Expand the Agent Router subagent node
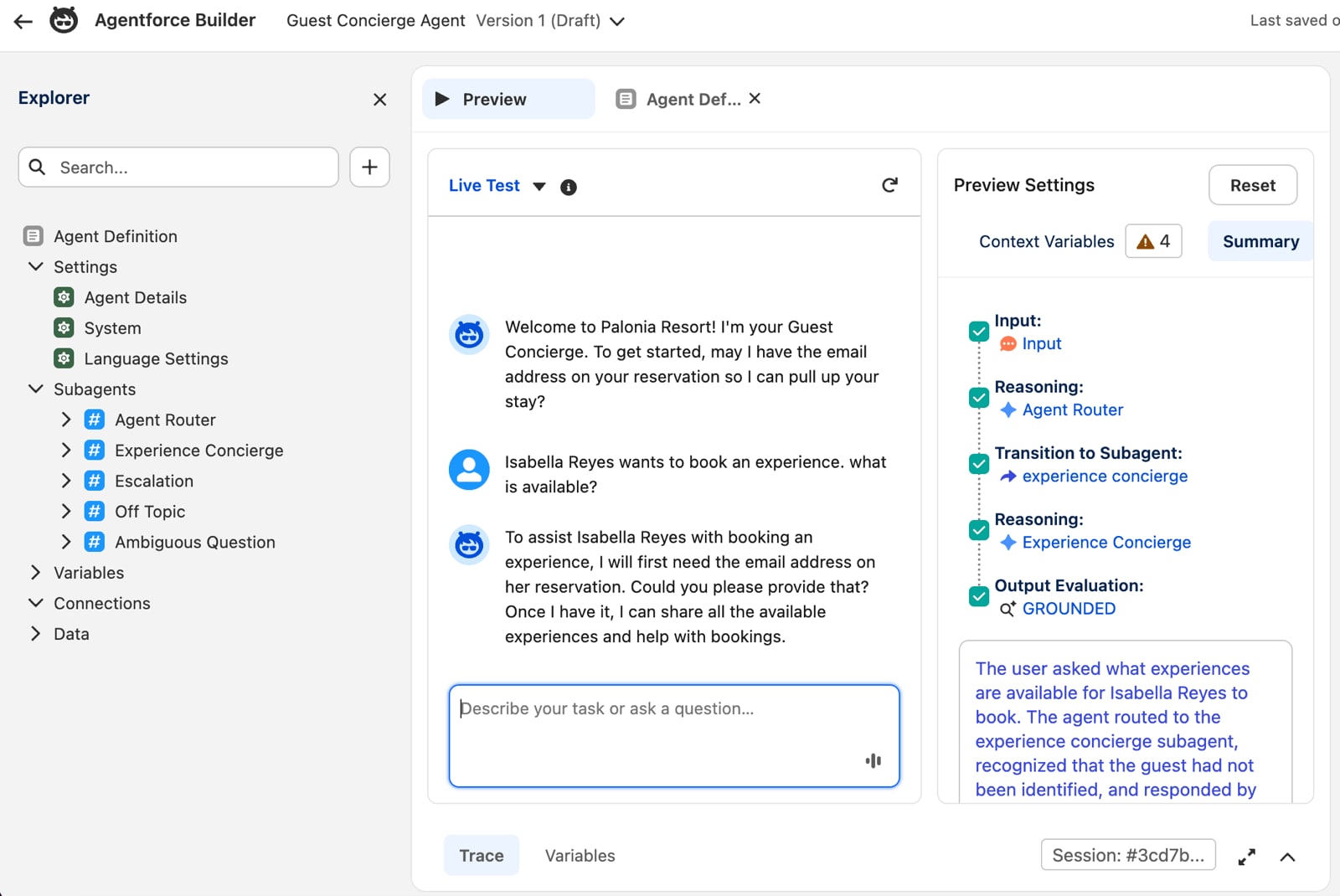This screenshot has width=1340, height=896. (x=66, y=420)
